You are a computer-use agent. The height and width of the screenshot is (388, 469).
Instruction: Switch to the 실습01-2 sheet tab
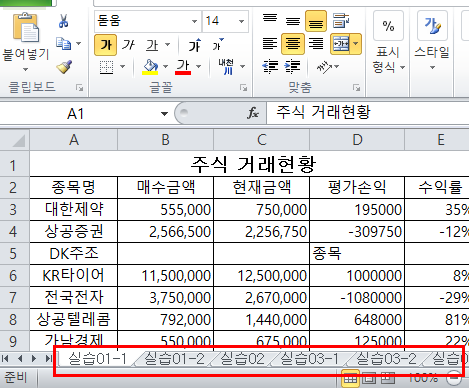coord(174,359)
